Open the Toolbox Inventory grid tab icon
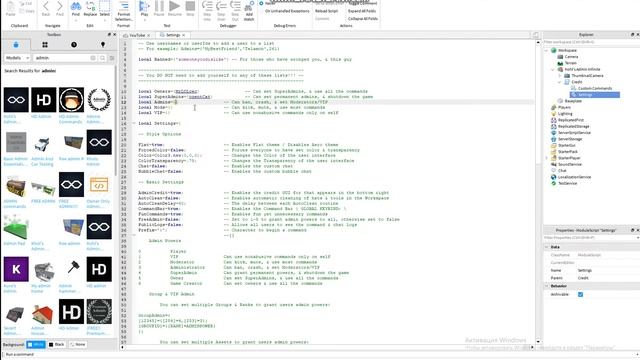 [45, 44]
